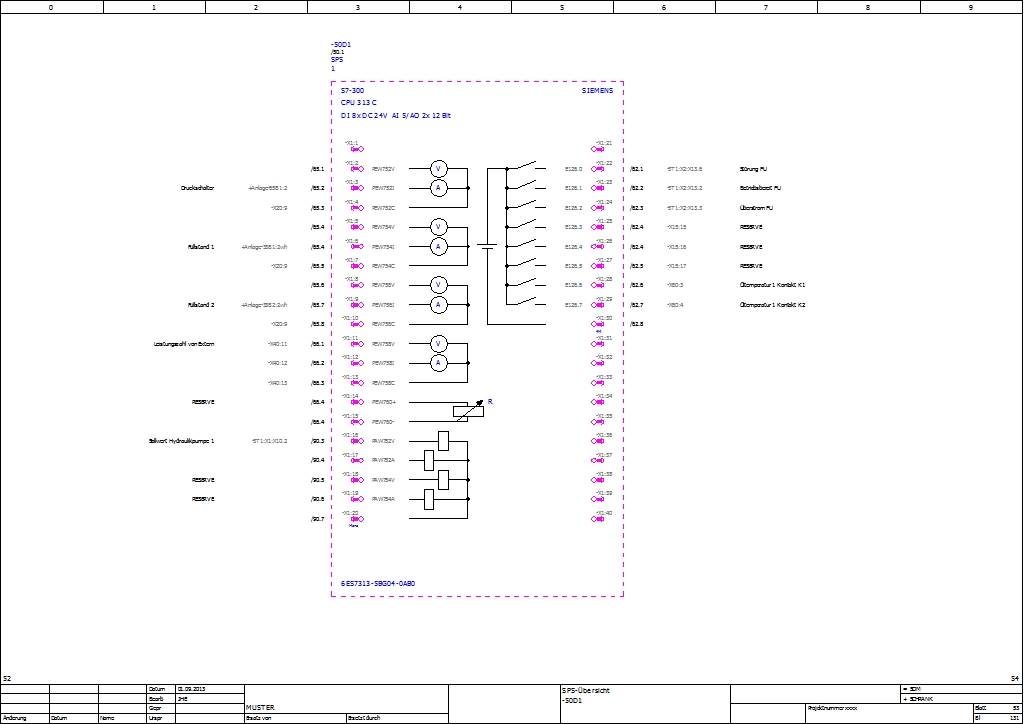Image resolution: width=1024 pixels, height=724 pixels.
Task: Select the part number 6ES7313-5BG04-0AB0
Action: click(x=377, y=583)
